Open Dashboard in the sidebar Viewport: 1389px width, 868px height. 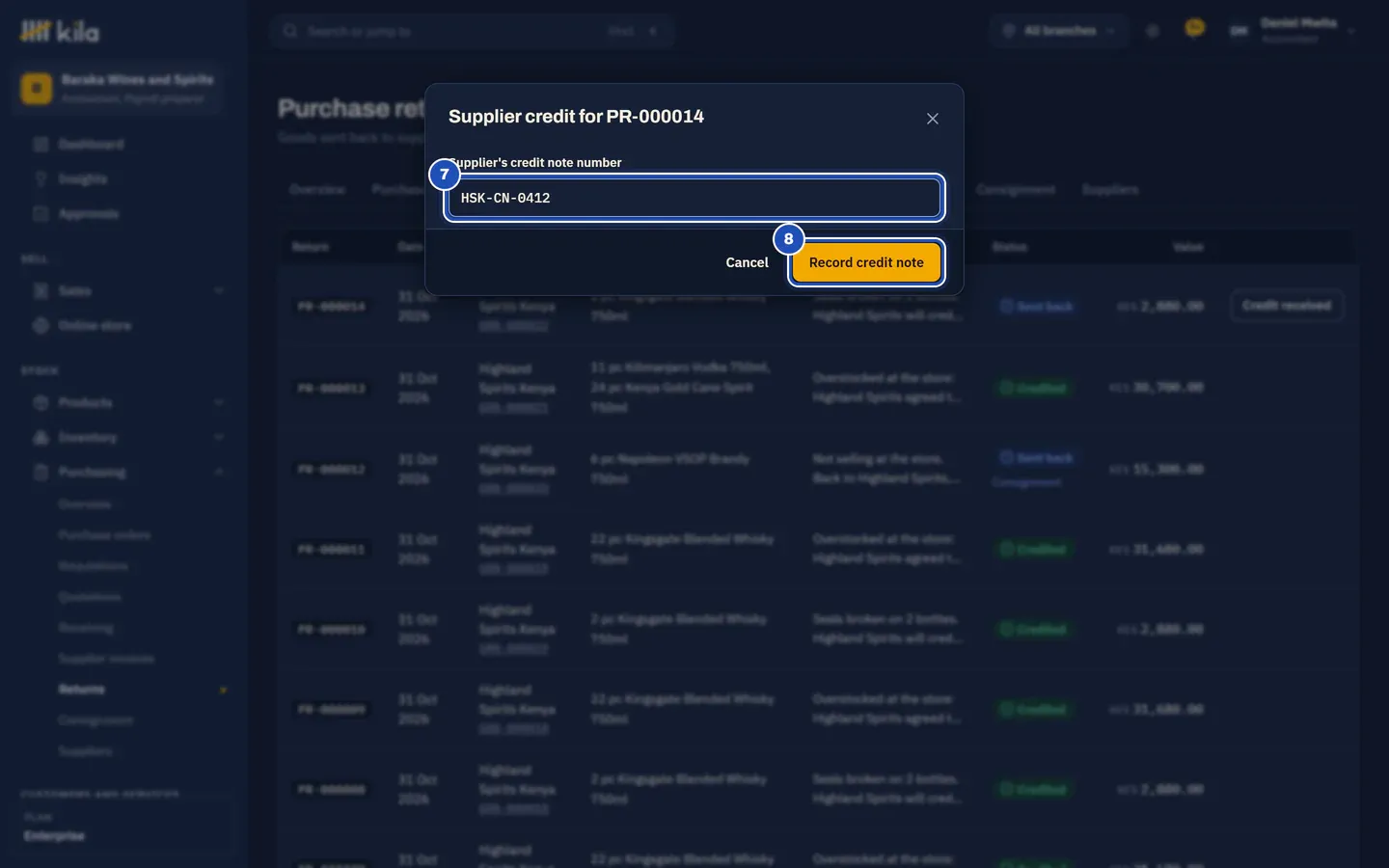[91, 145]
